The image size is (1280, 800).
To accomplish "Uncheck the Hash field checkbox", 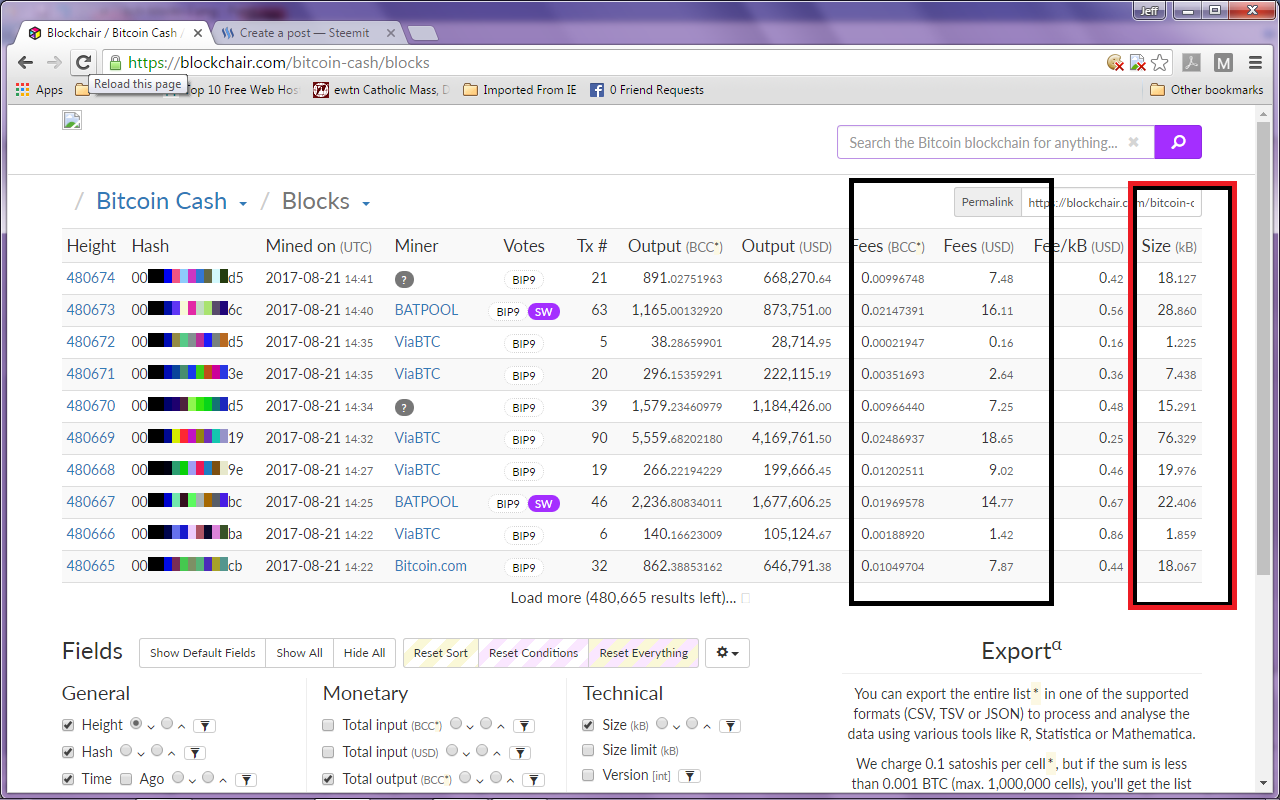I will click(x=68, y=752).
